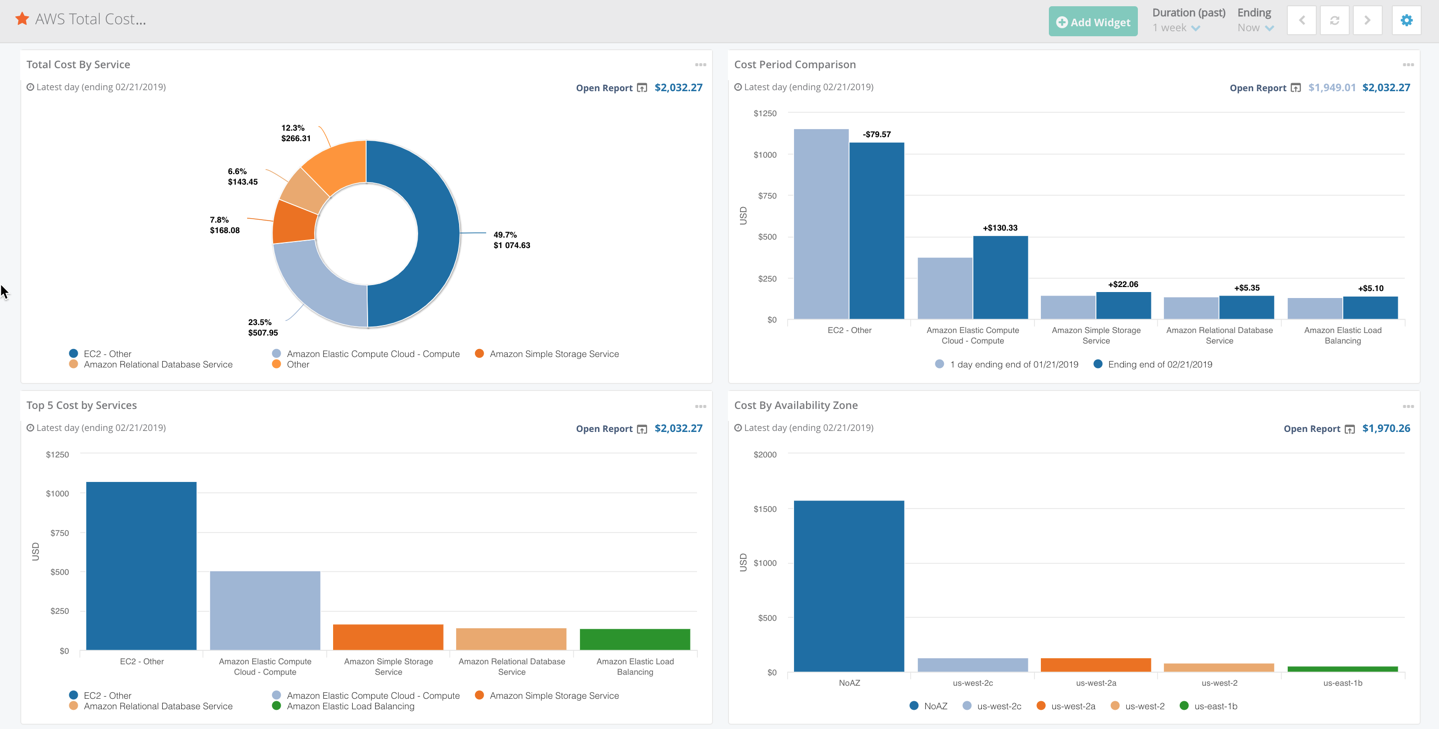Go to previous time period arrow
Viewport: 1439px width, 729px height.
[1301, 21]
